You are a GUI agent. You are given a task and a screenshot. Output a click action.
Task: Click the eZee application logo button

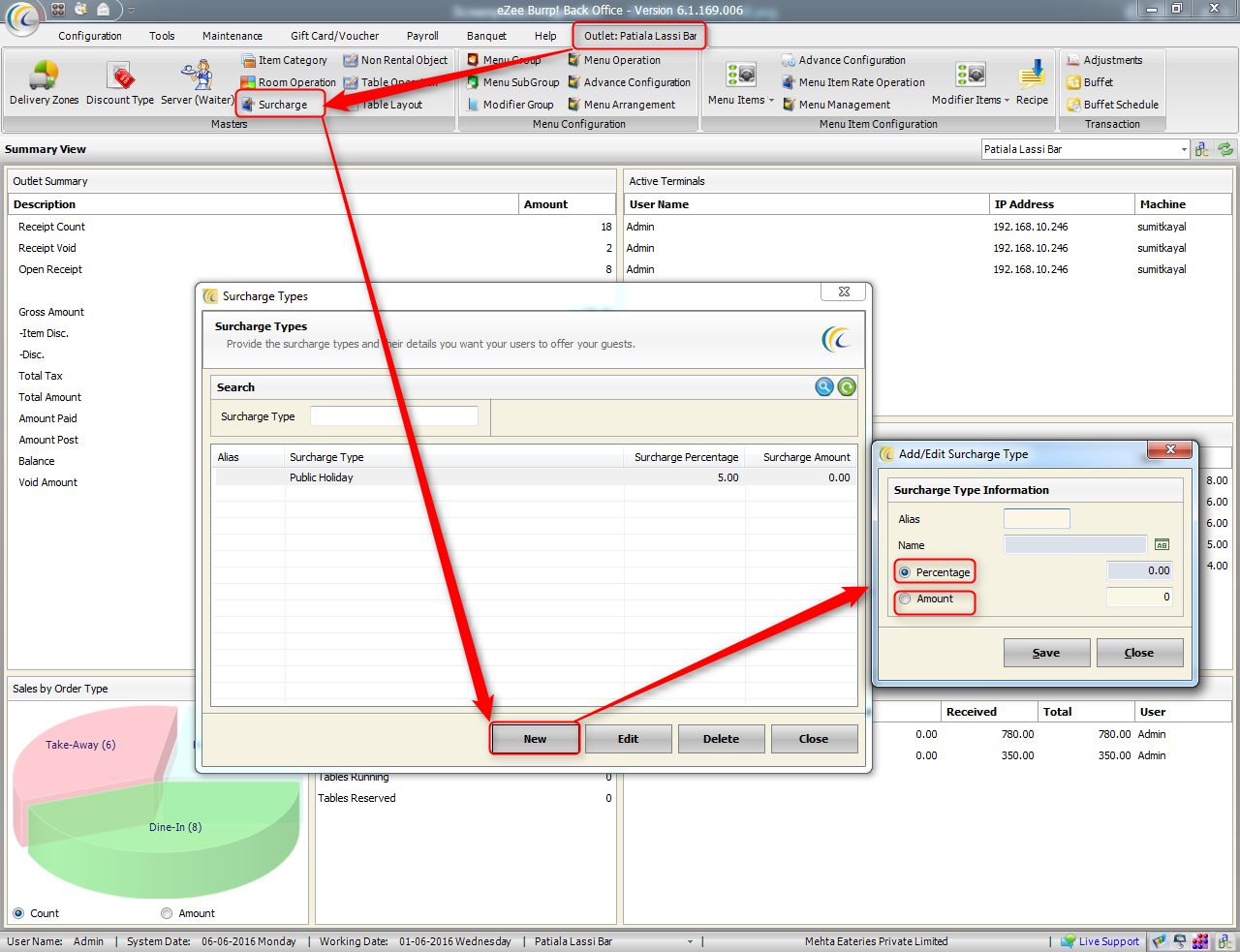[23, 17]
